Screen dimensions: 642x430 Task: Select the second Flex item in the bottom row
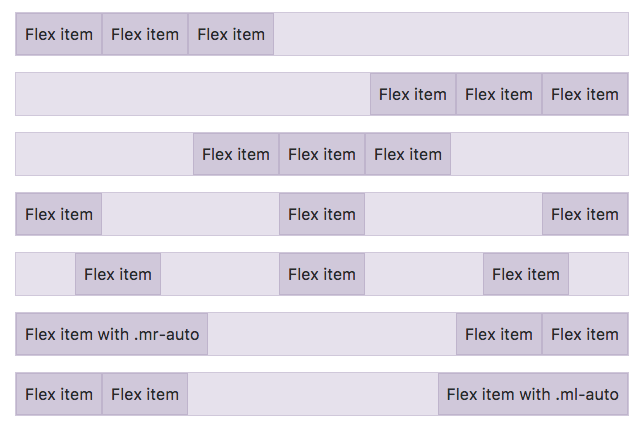click(145, 394)
